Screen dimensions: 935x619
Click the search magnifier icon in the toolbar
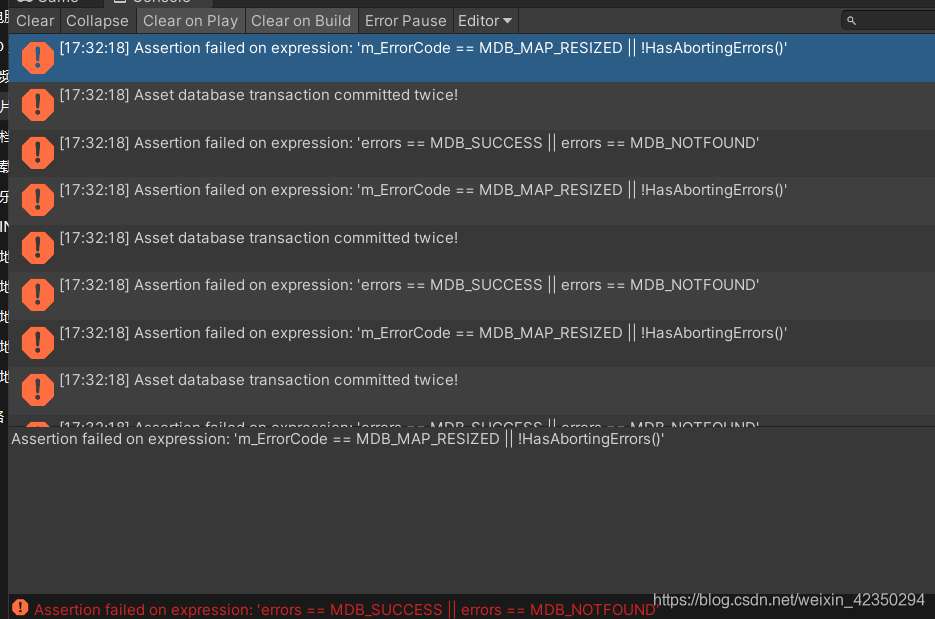851,20
